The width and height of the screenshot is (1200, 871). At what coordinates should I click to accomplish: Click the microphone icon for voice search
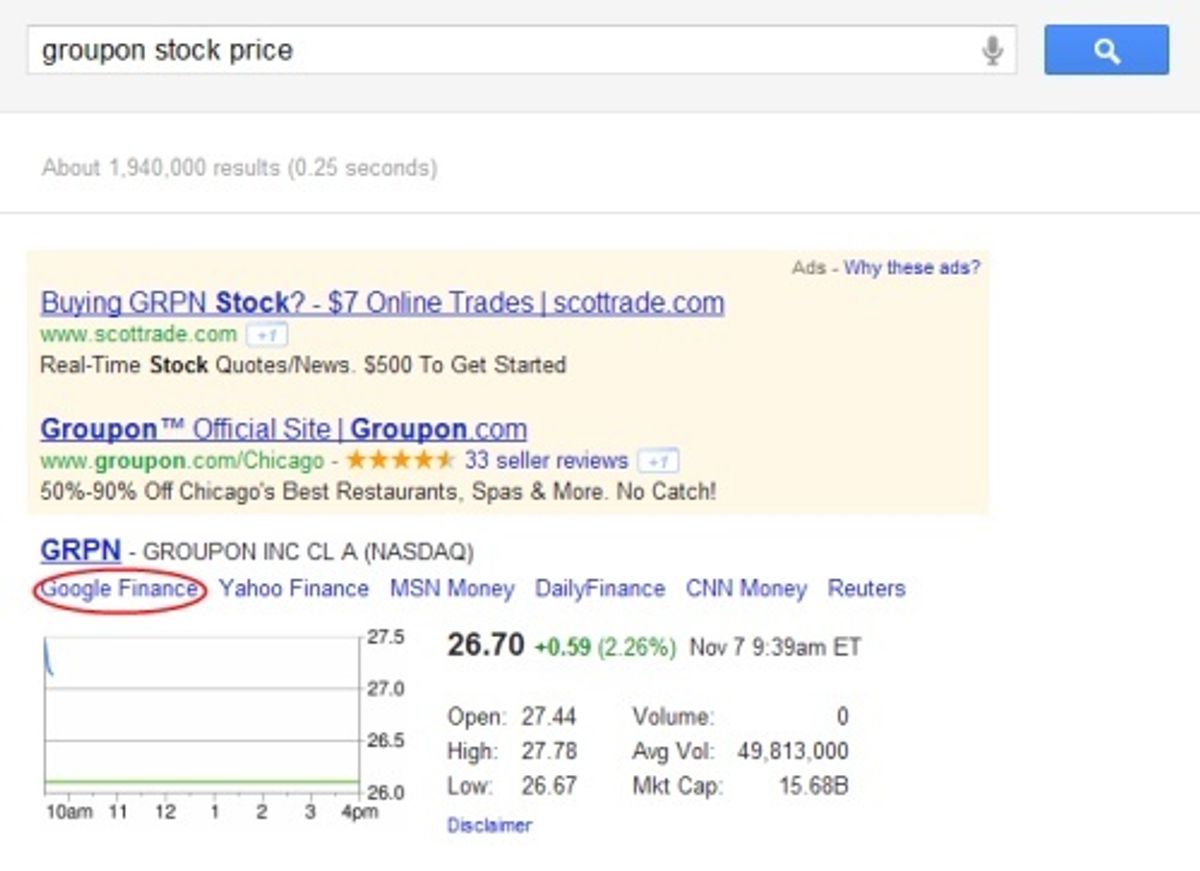(x=991, y=50)
